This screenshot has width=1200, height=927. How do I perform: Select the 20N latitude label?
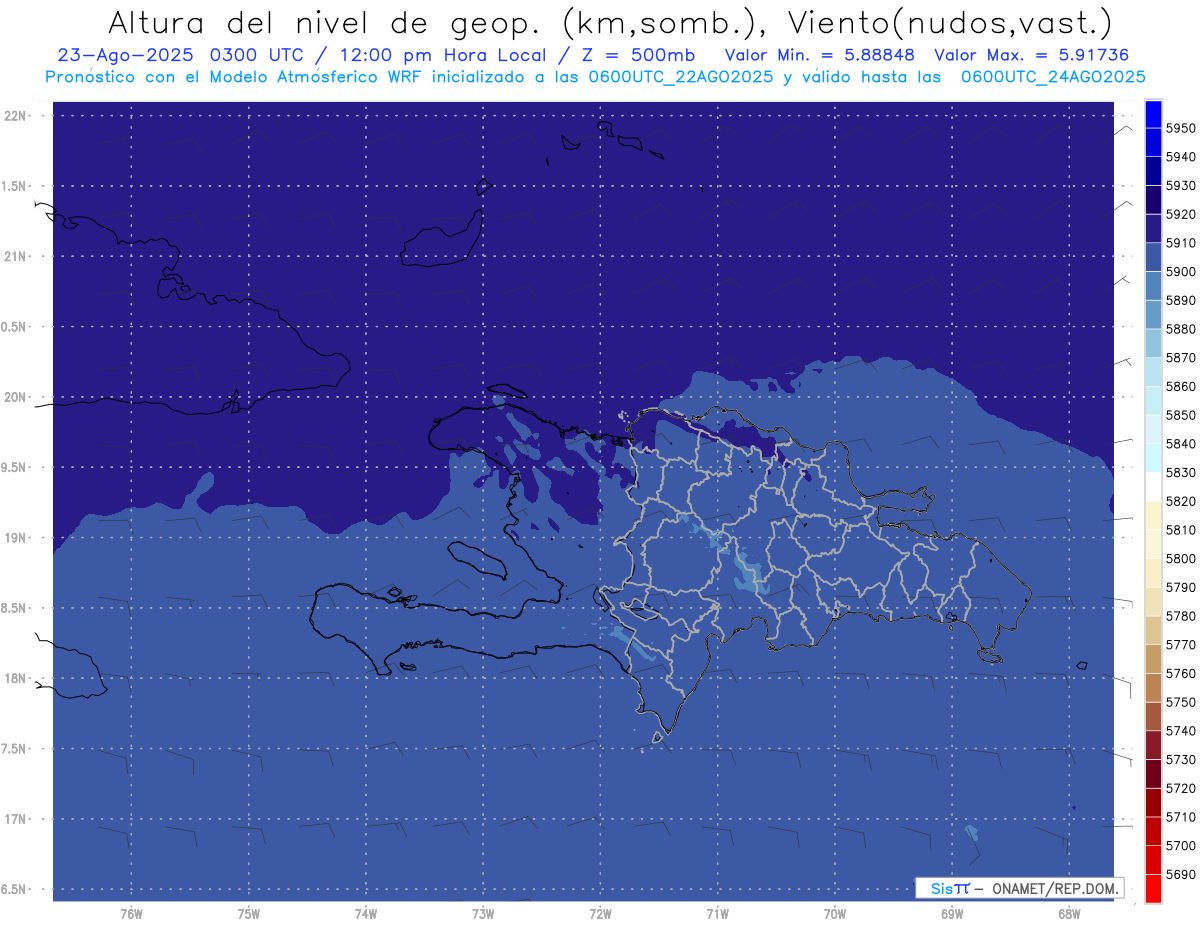(16, 397)
